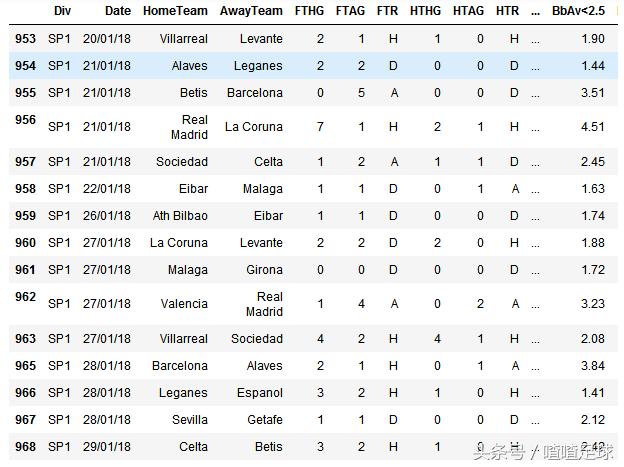Click the HomeTeam column header
This screenshot has height=467, width=624.
pos(175,11)
